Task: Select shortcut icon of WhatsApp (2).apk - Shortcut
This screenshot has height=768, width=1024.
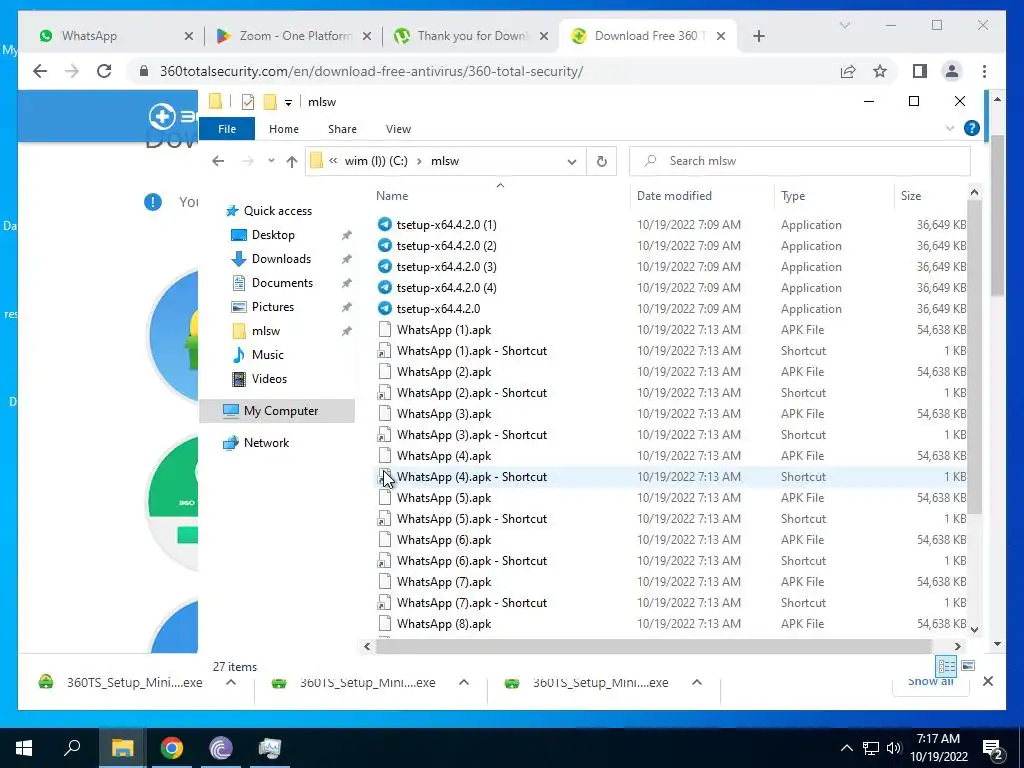Action: click(385, 392)
